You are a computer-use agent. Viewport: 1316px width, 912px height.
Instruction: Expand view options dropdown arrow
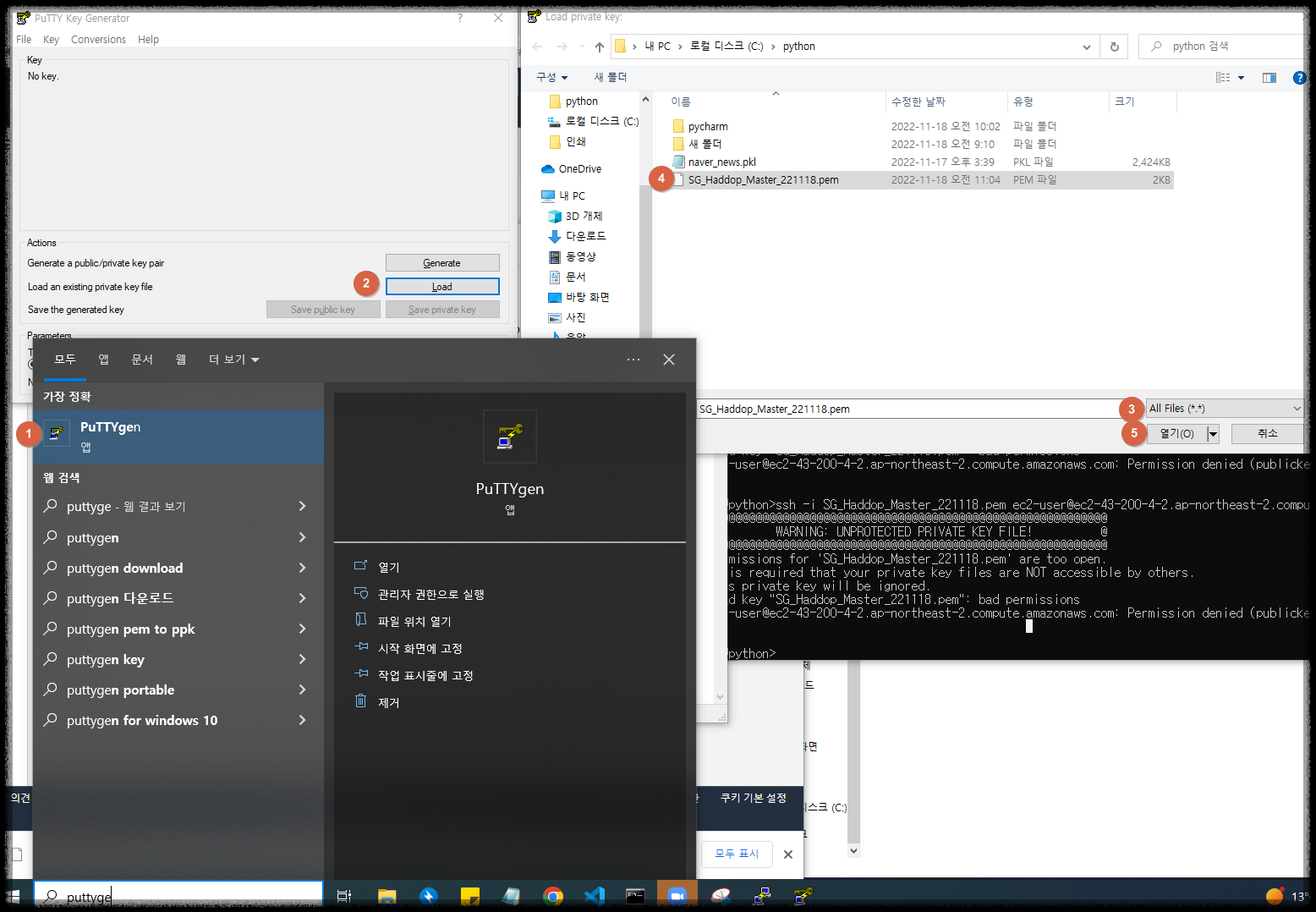coord(1241,78)
